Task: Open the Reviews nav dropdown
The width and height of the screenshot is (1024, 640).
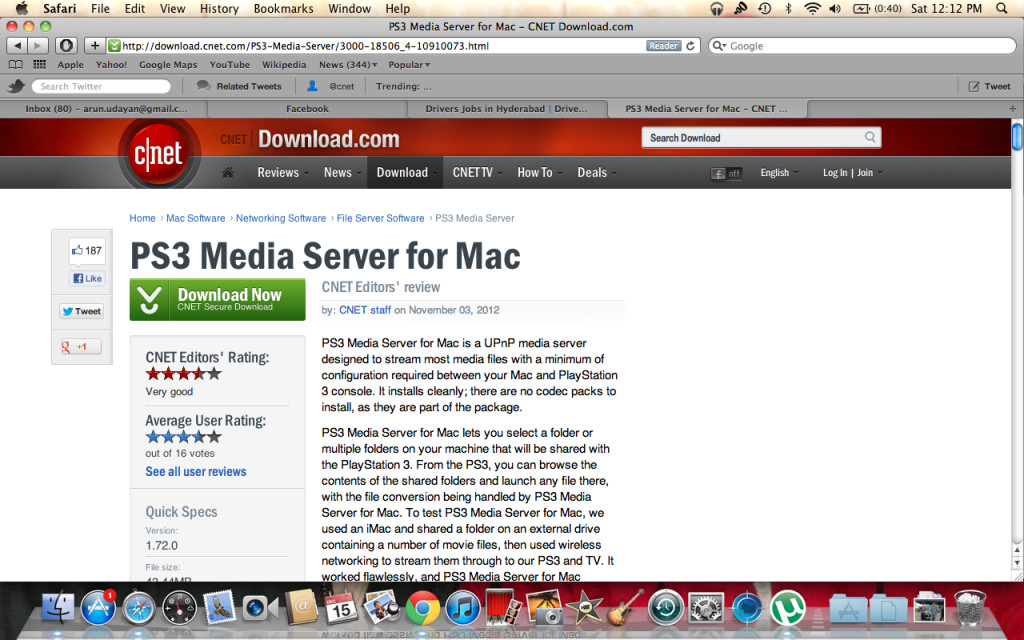Action: click(x=282, y=172)
